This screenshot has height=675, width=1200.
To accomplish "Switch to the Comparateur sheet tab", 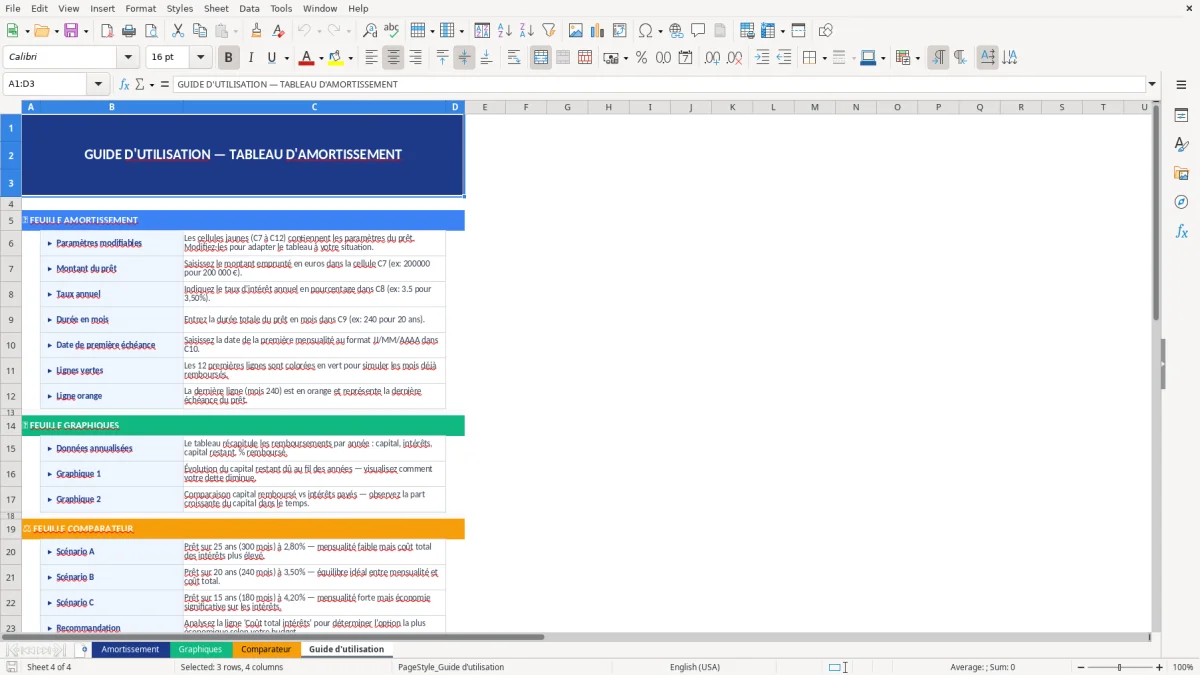I will [266, 648].
